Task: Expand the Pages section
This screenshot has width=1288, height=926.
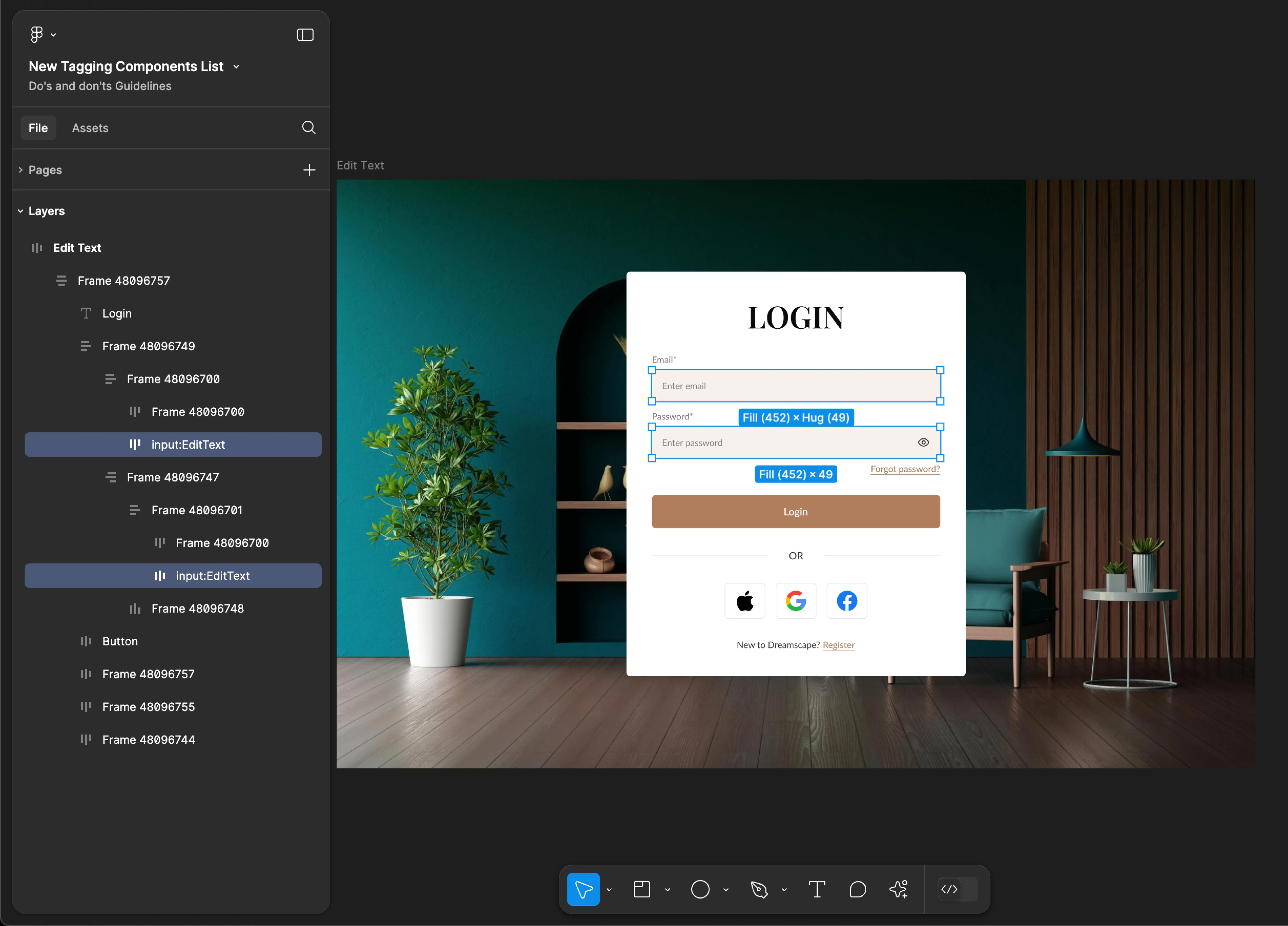Action: (x=20, y=170)
